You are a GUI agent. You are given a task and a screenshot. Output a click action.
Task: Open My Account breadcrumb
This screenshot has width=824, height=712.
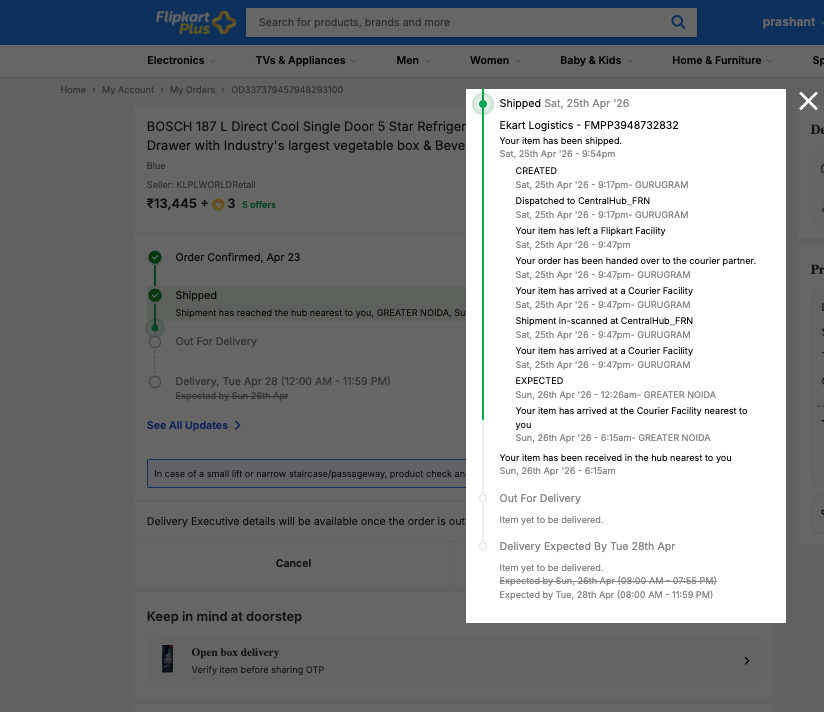(x=128, y=90)
